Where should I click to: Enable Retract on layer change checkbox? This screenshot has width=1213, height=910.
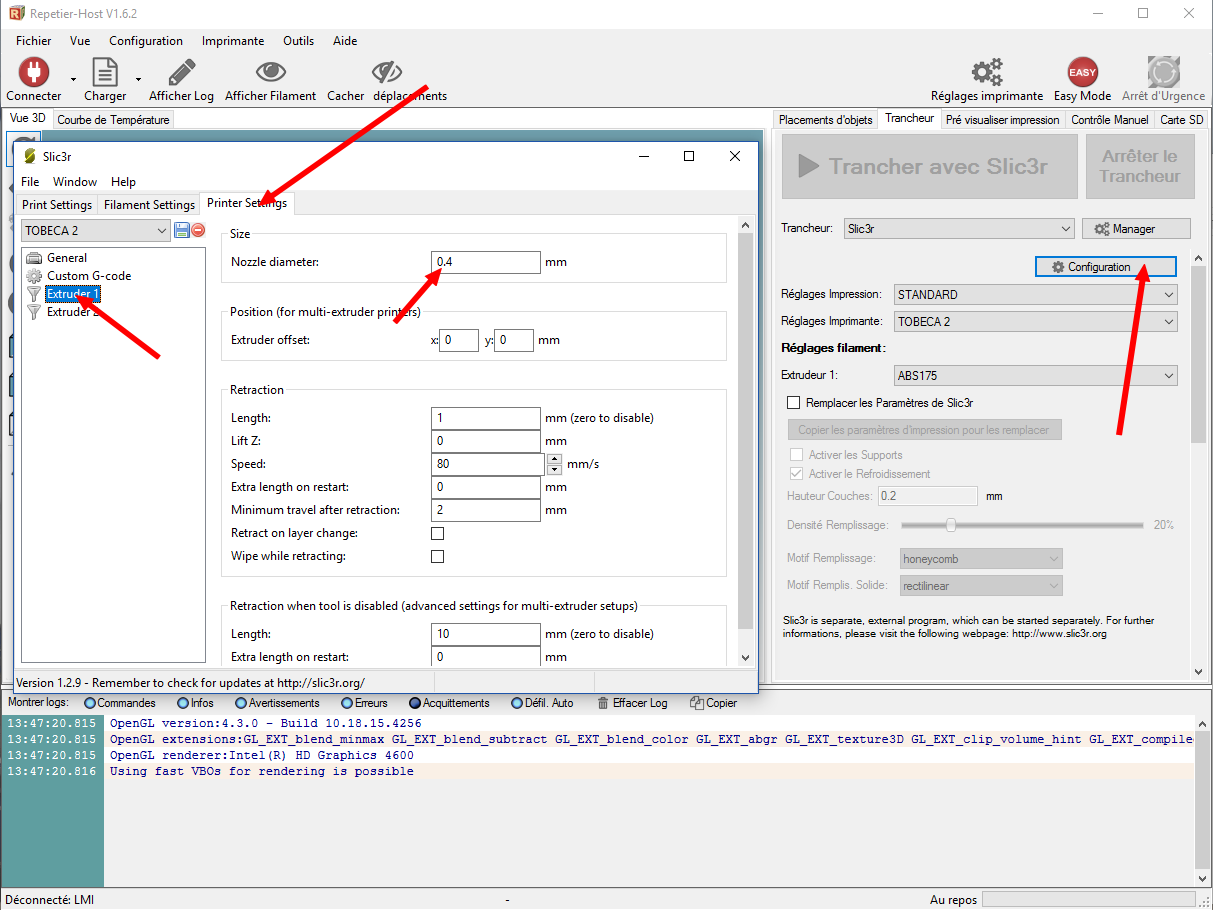click(x=437, y=534)
